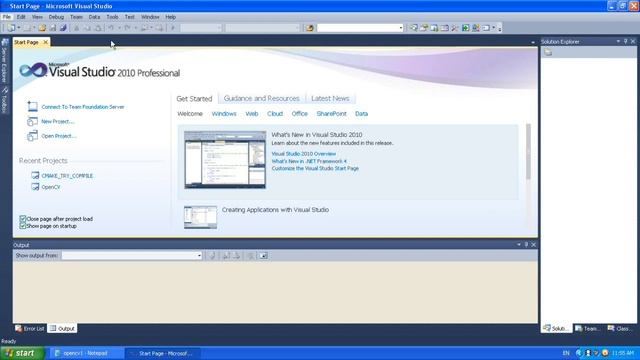Switch to the Class View tab
The height and width of the screenshot is (360, 640).
click(x=620, y=328)
